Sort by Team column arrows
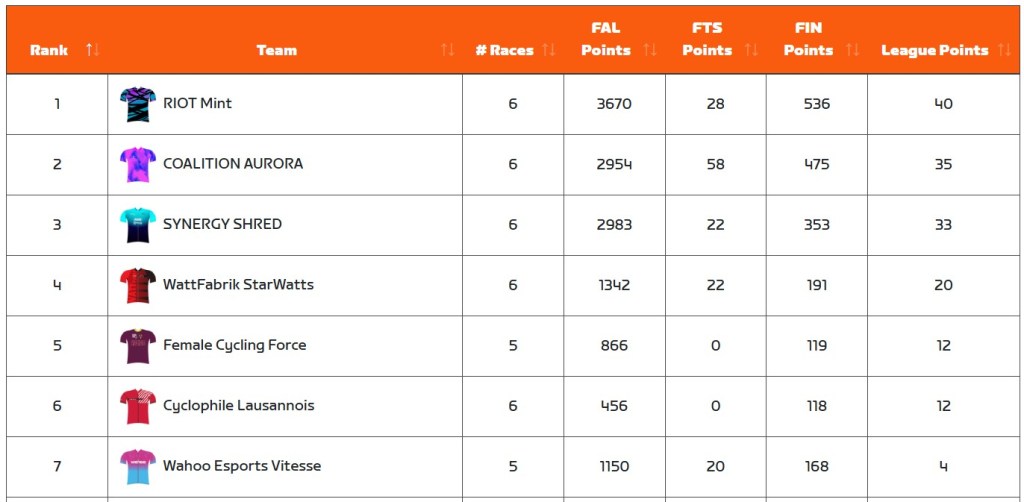 pyautogui.click(x=447, y=50)
